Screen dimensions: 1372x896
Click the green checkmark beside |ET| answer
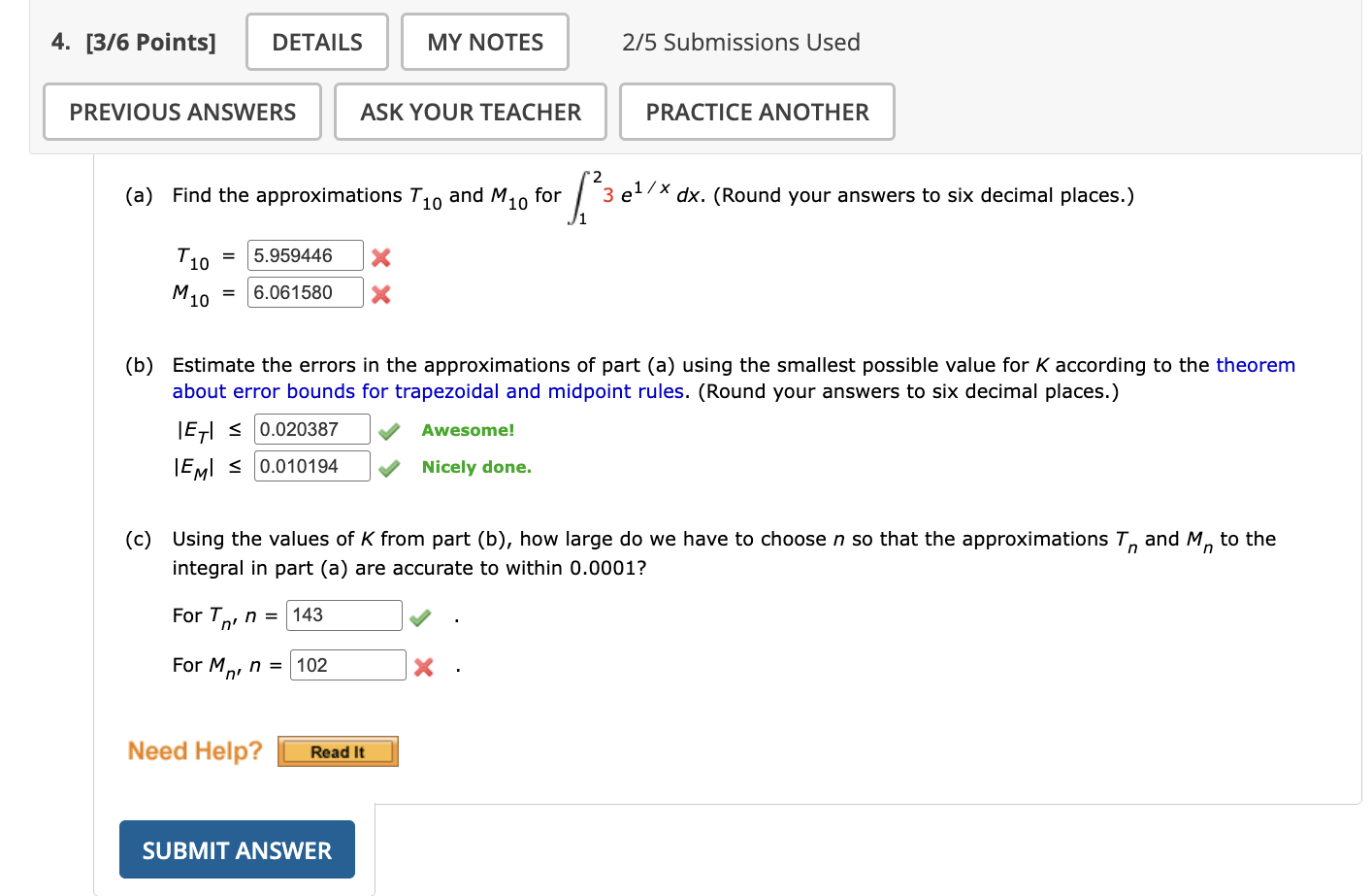click(x=388, y=430)
